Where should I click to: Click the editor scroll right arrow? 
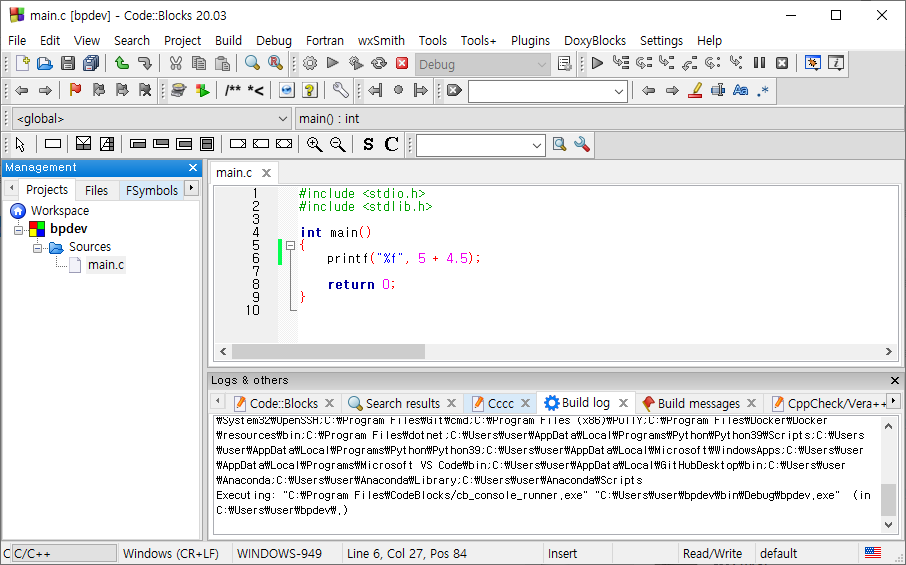point(889,351)
